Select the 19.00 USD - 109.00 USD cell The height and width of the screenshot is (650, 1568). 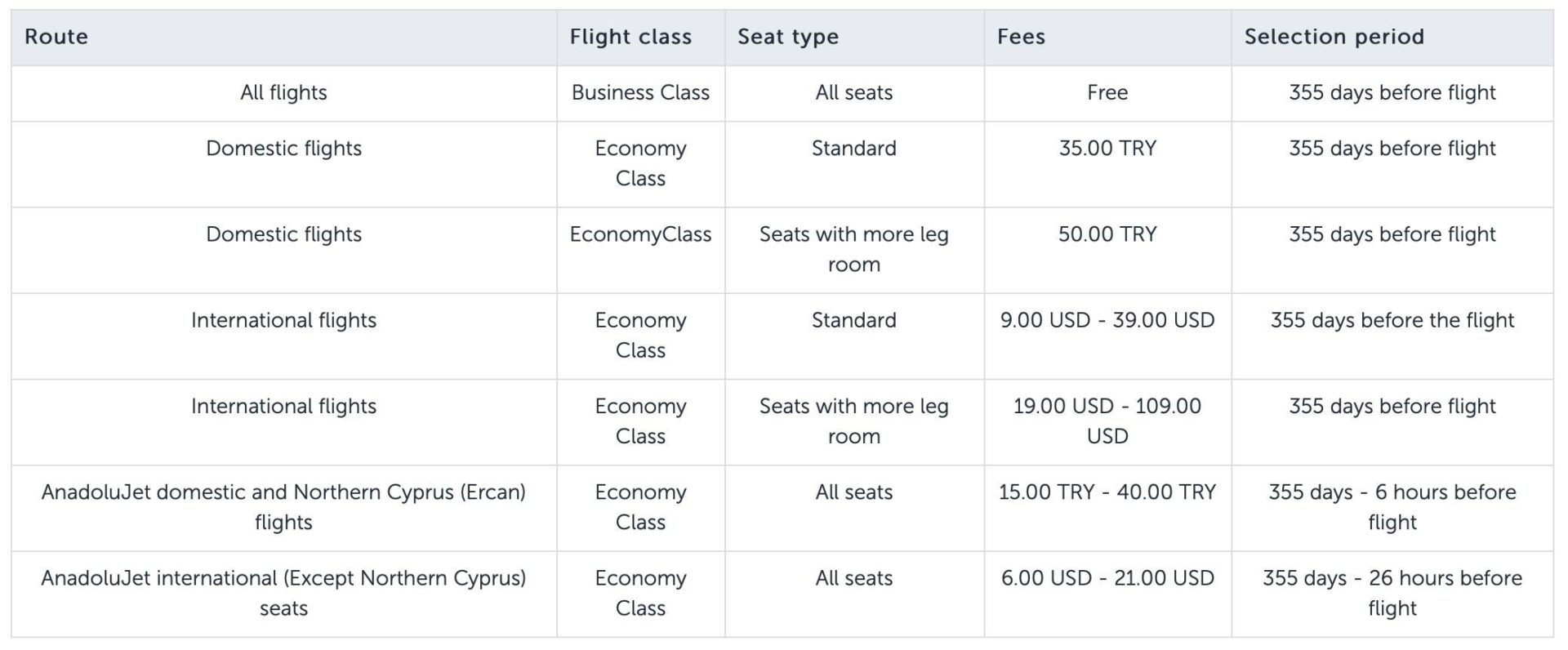tap(1107, 422)
